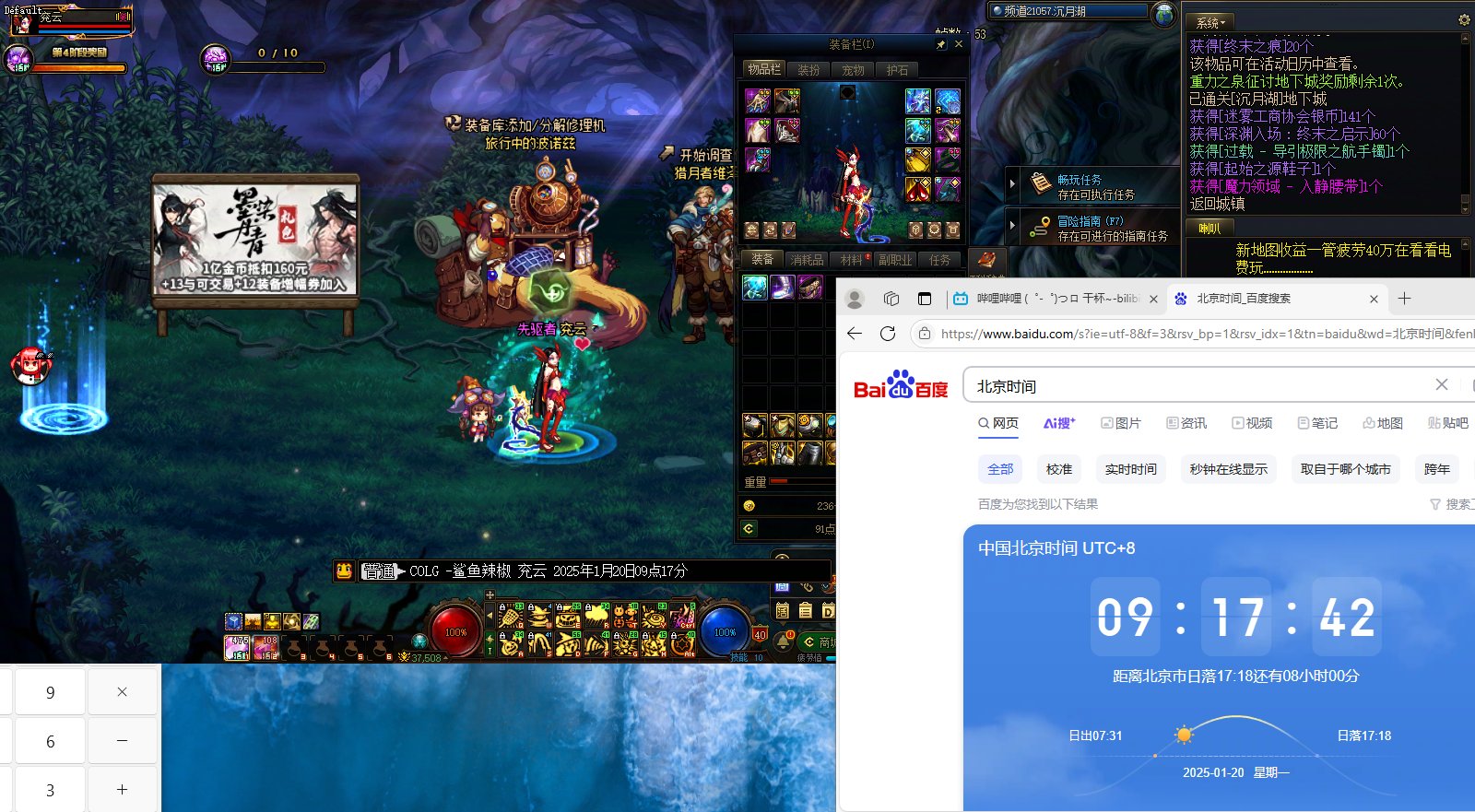The width and height of the screenshot is (1475, 812).
Task: Activate the E hotkey pumpkin skill
Action: (568, 616)
